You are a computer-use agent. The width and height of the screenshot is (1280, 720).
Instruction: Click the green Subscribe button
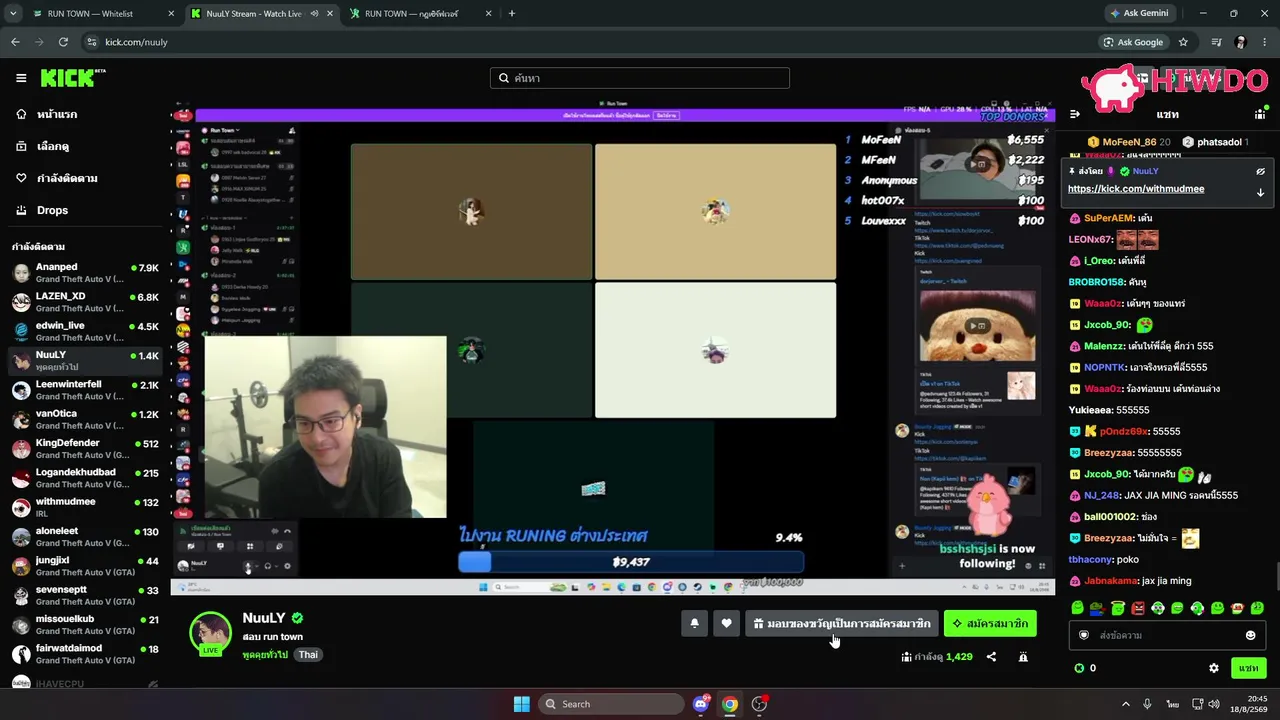[990, 624]
